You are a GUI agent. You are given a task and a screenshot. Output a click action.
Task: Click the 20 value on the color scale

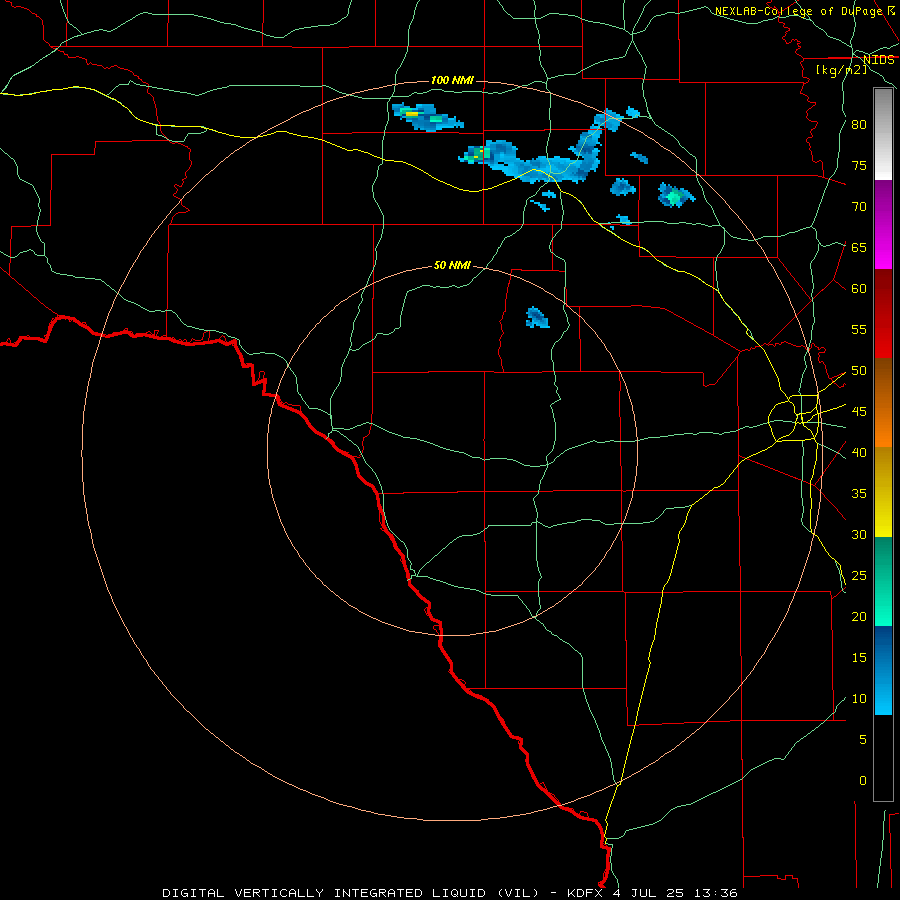click(x=859, y=616)
